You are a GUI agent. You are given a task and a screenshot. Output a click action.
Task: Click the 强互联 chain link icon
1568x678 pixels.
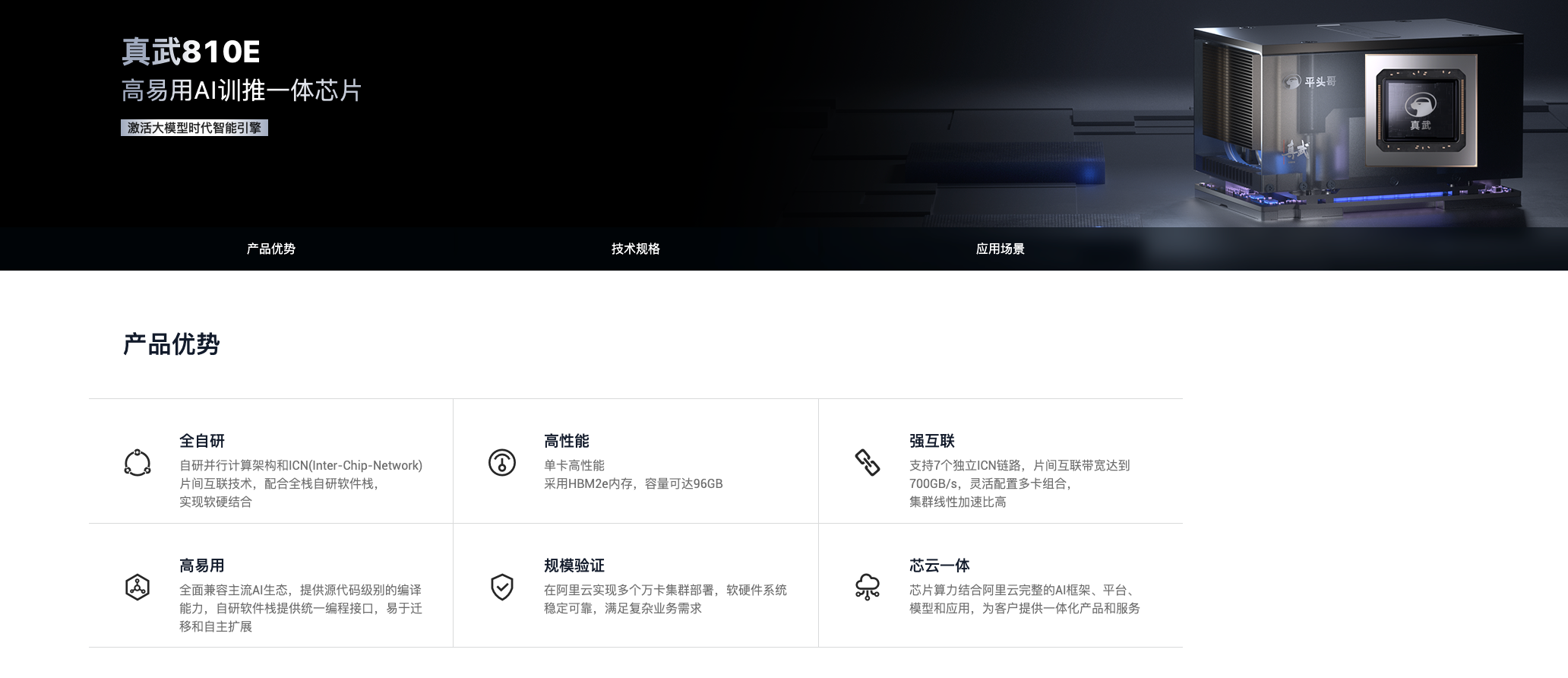pyautogui.click(x=867, y=462)
